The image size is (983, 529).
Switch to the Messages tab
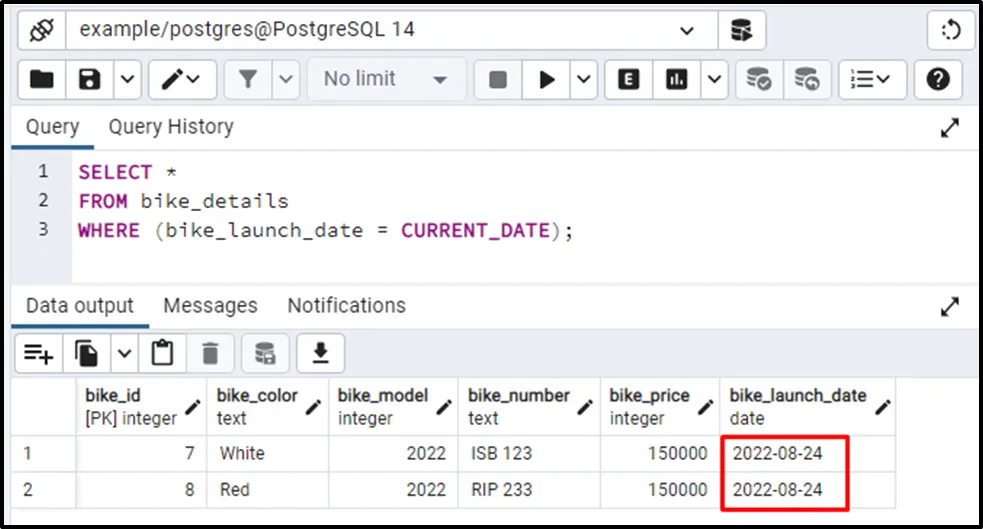point(210,305)
